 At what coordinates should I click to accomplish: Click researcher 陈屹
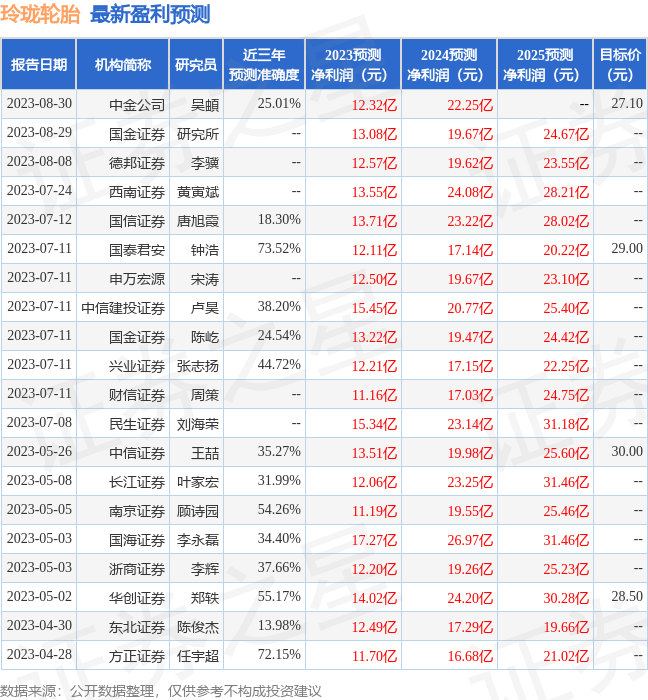click(205, 338)
